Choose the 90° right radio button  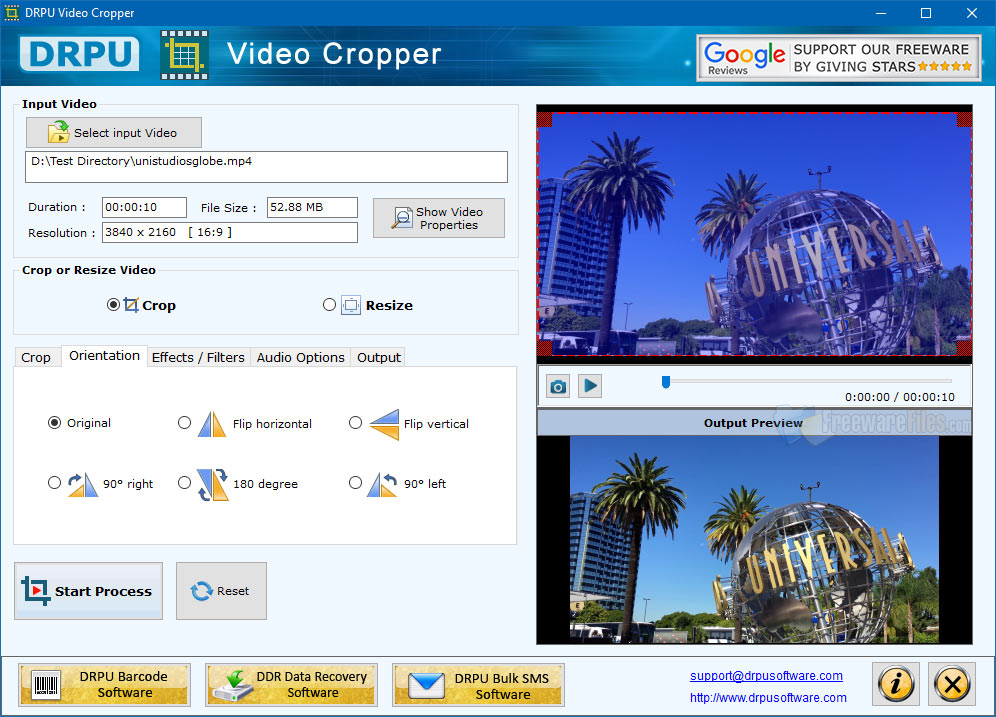[x=55, y=483]
